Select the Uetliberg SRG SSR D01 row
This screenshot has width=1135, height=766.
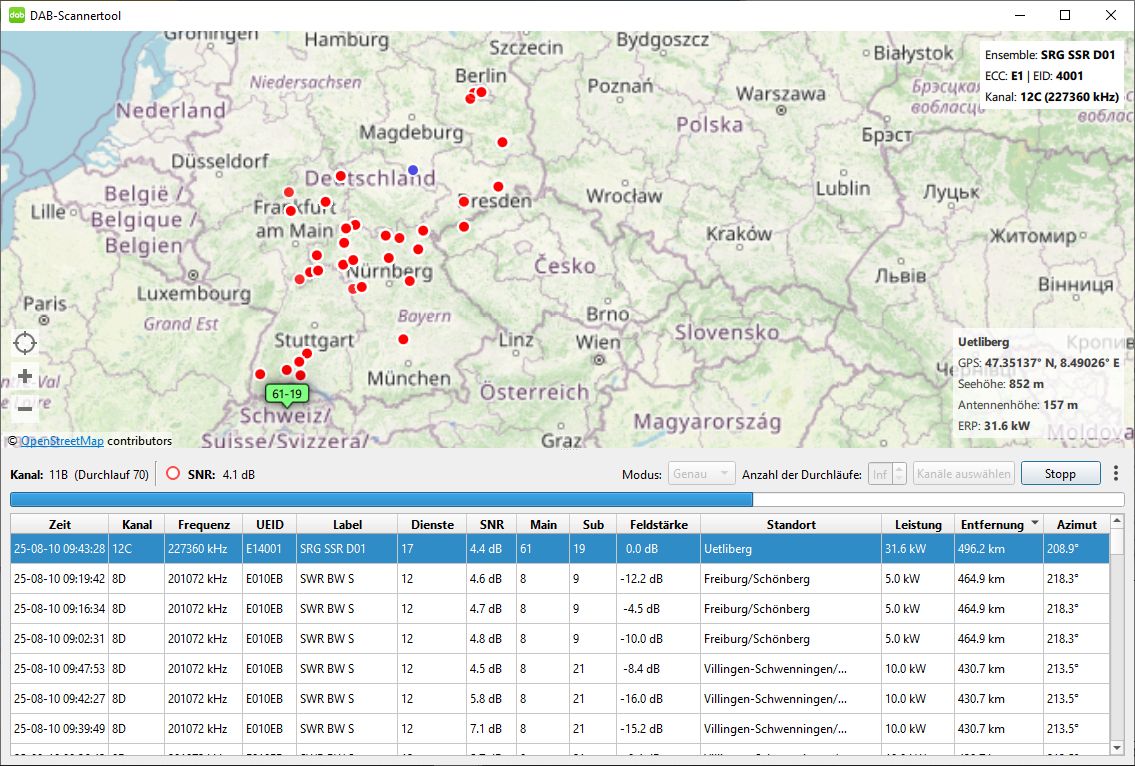point(560,549)
